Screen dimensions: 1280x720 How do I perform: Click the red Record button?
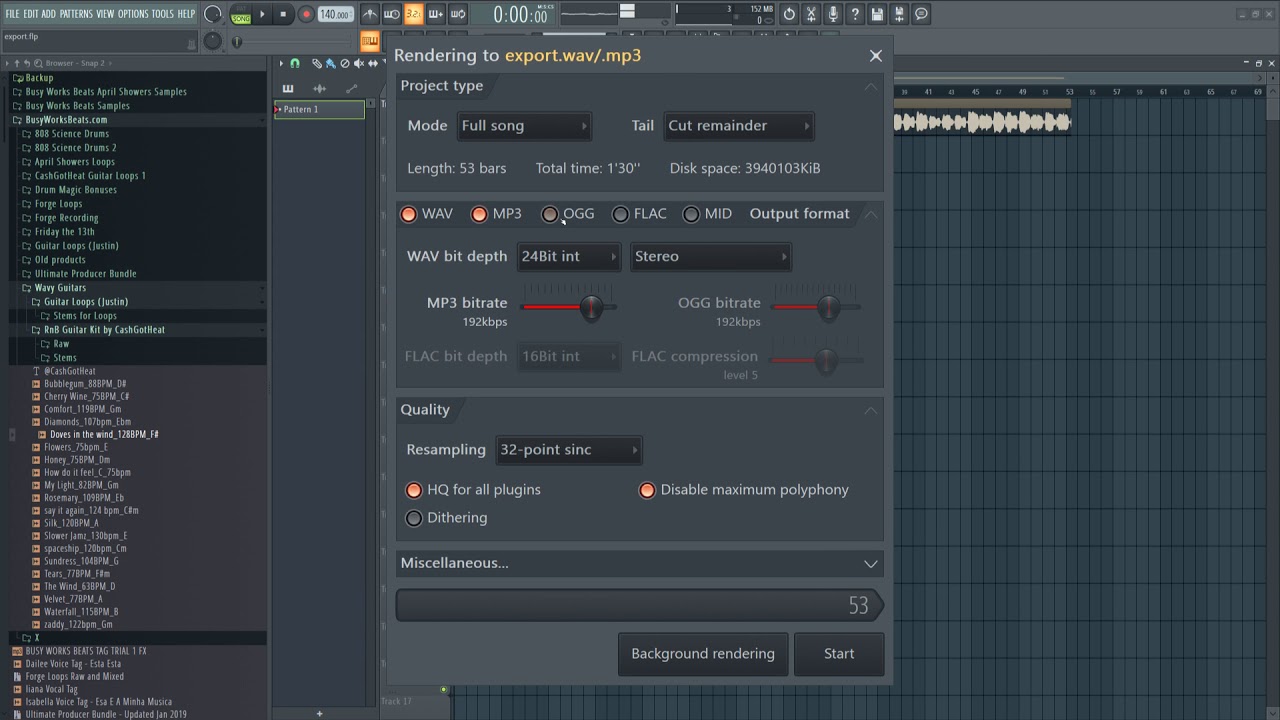pos(306,14)
